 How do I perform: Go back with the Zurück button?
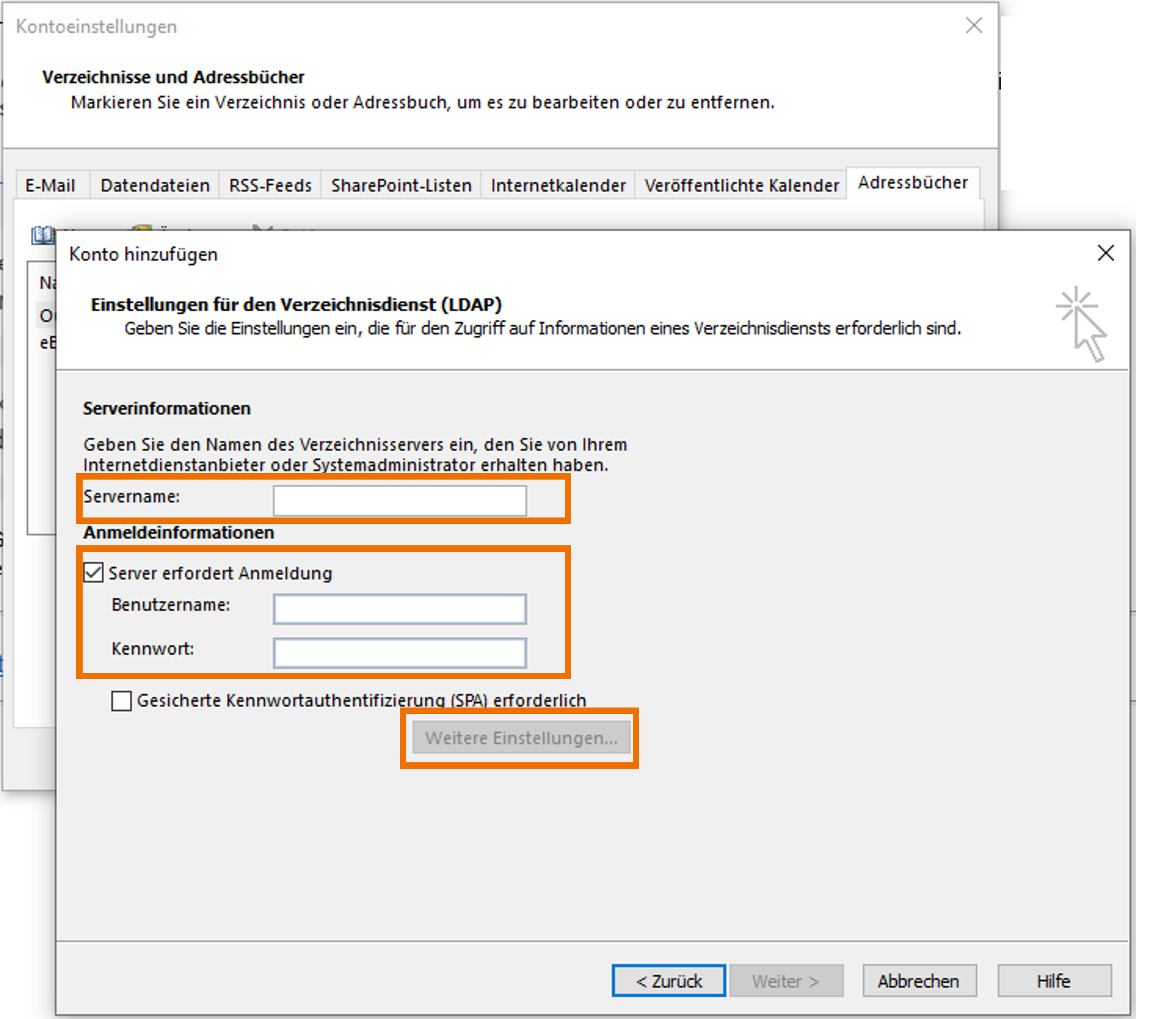668,981
